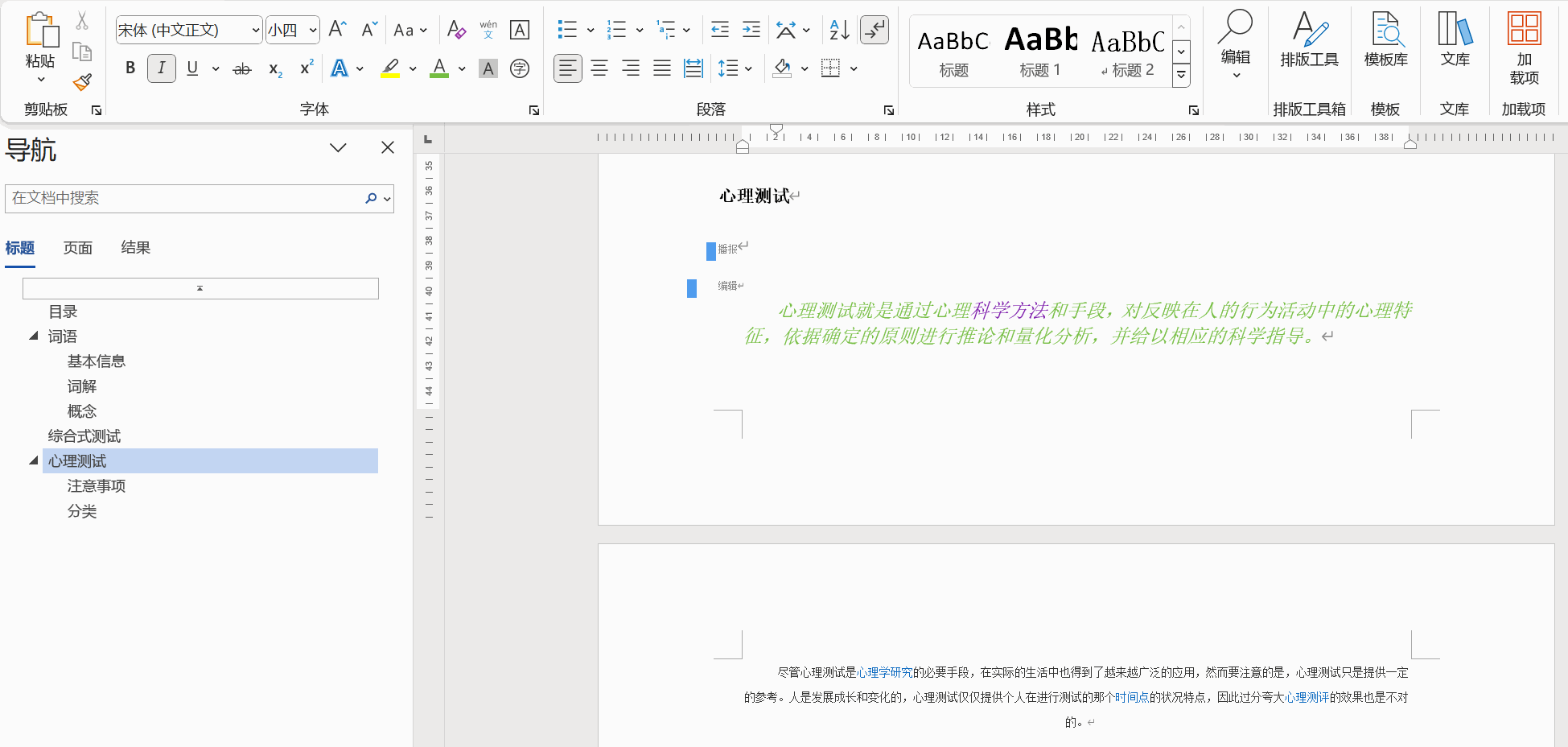Toggle Italic formatting off
This screenshot has width=1568, height=747.
(x=162, y=68)
